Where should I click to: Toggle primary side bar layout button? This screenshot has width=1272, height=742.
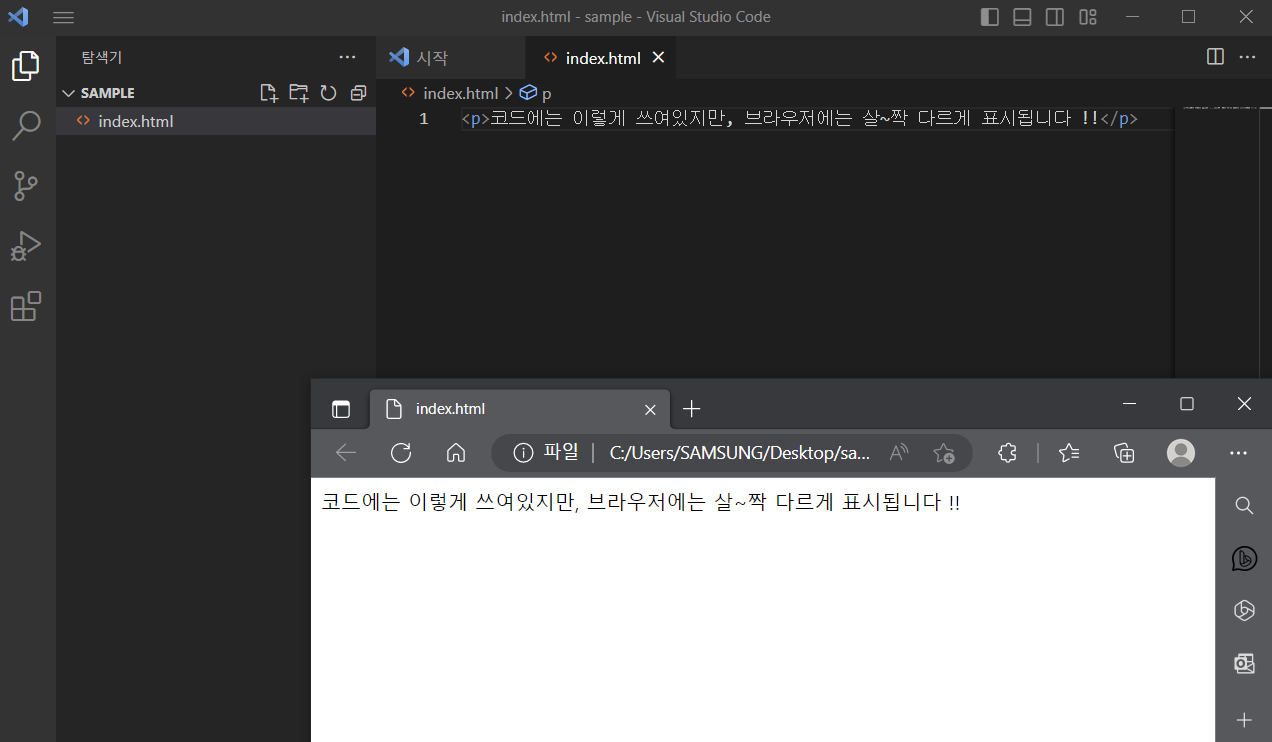coord(990,17)
